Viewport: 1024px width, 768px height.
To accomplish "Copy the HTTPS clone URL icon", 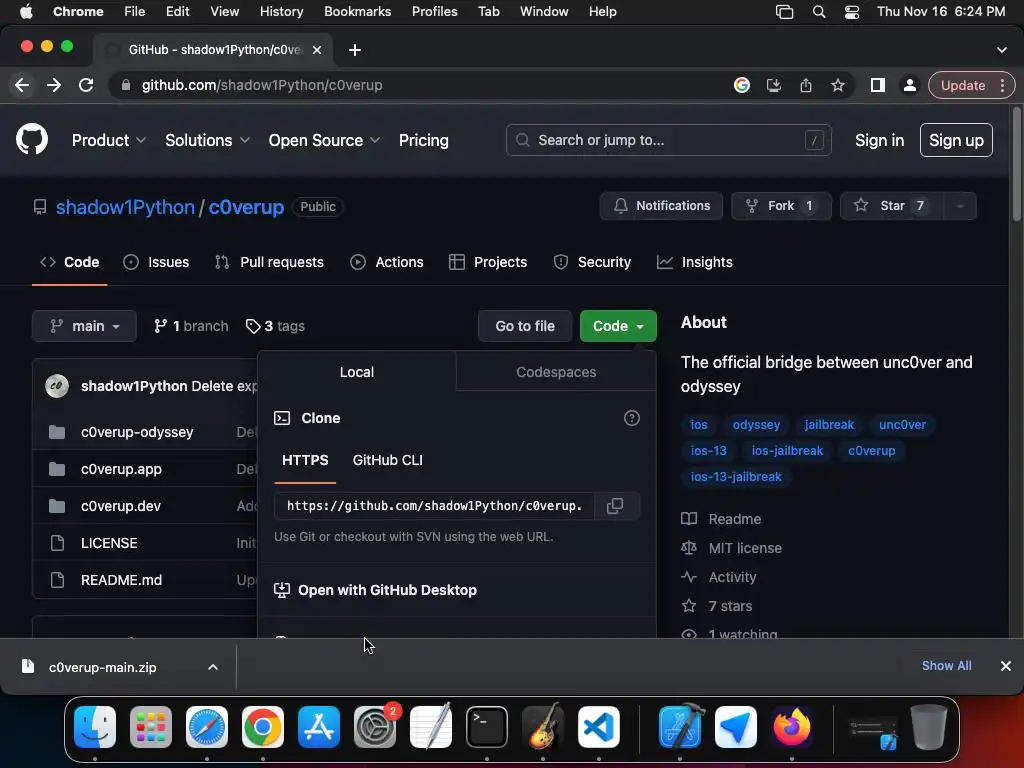I will [615, 506].
